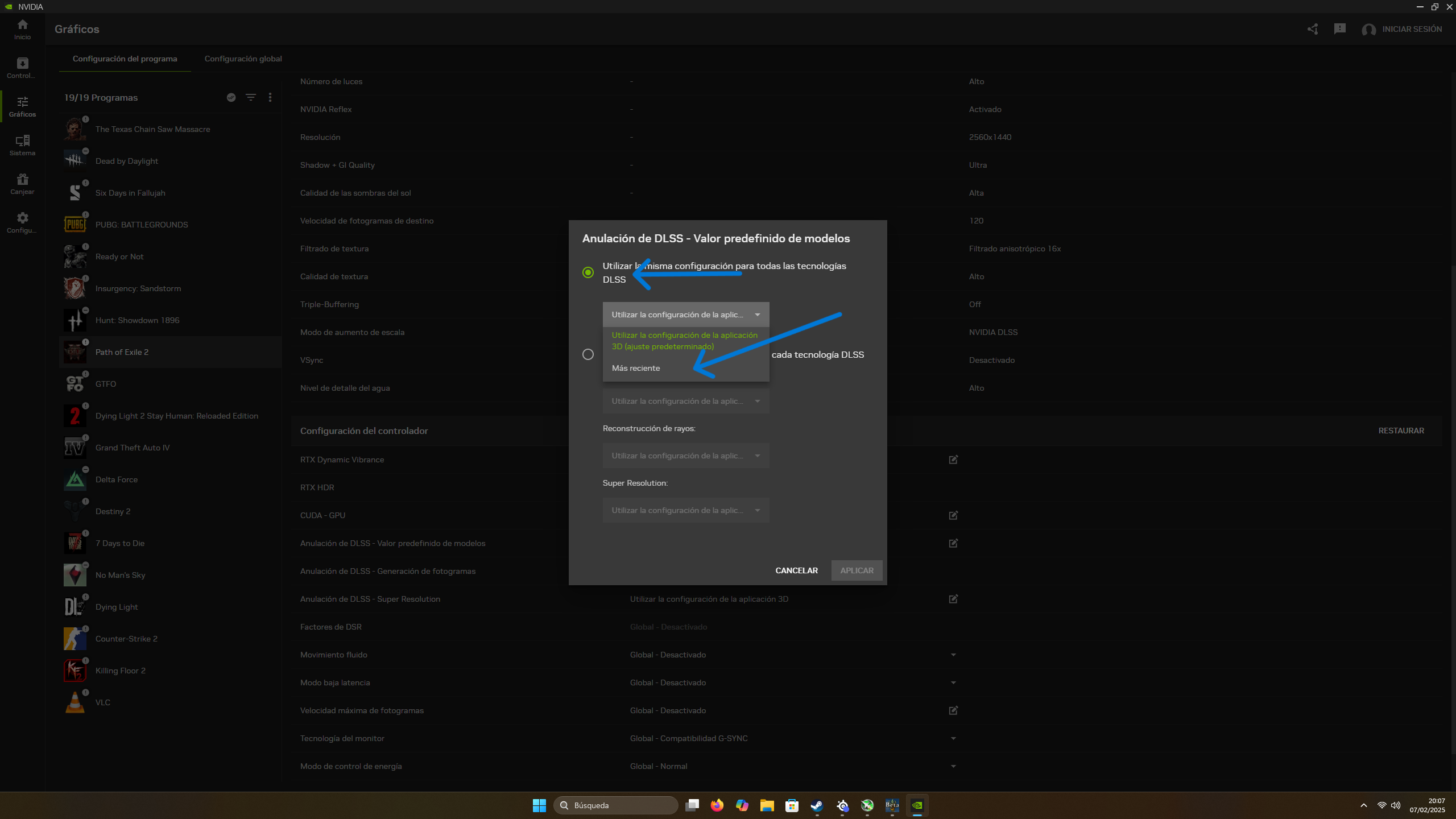Select Path of Exile 2 program
Image resolution: width=1456 pixels, height=819 pixels.
pyautogui.click(x=171, y=352)
